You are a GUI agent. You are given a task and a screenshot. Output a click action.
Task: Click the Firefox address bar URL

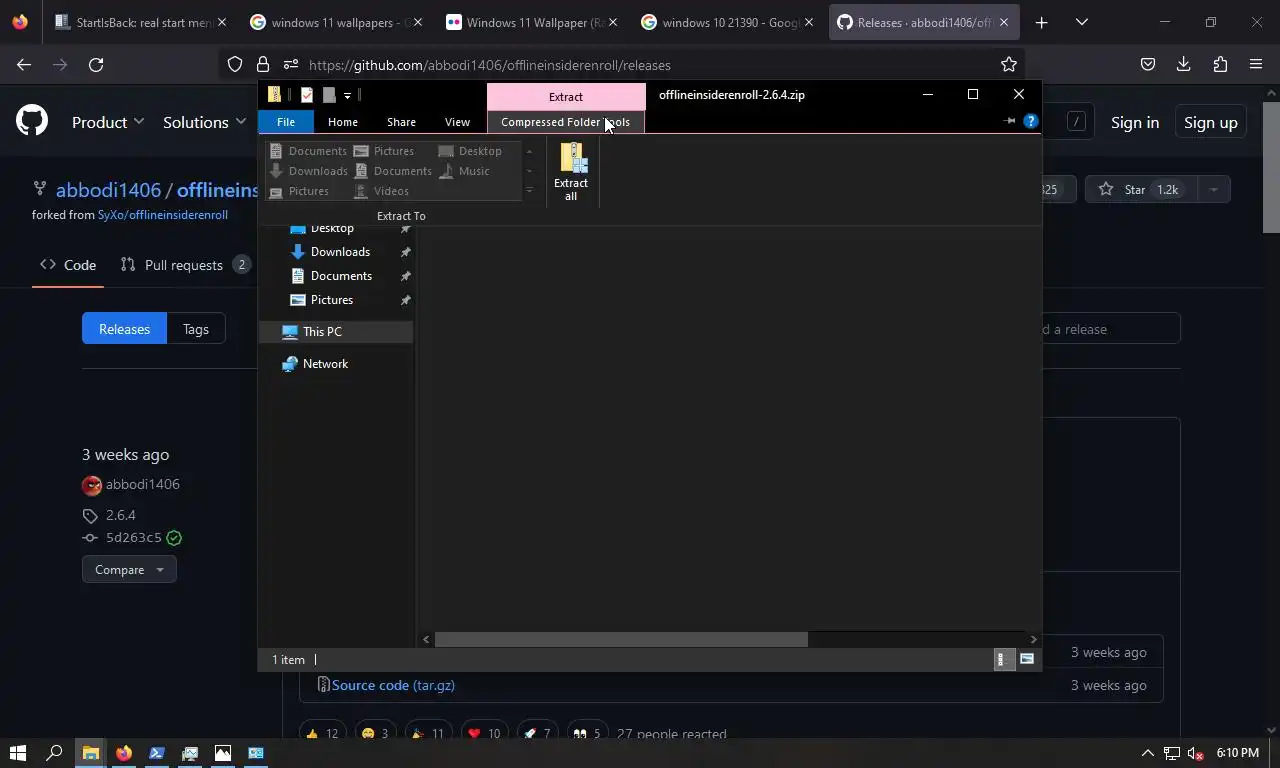click(490, 65)
